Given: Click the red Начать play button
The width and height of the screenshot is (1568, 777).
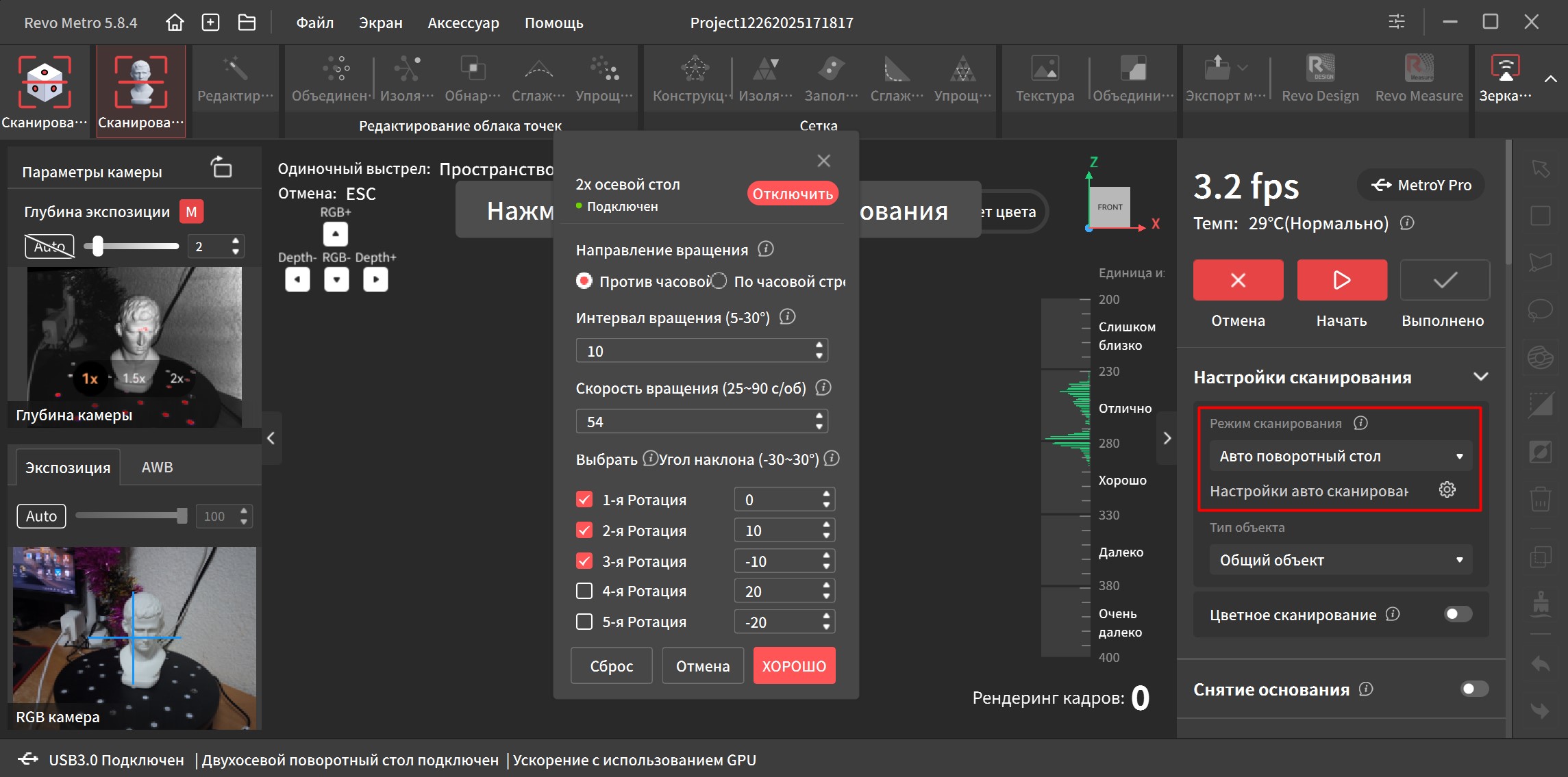Looking at the screenshot, I should [1341, 280].
